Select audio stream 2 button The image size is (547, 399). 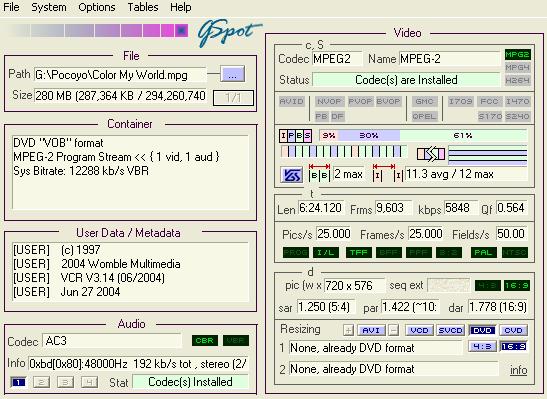coord(41,382)
